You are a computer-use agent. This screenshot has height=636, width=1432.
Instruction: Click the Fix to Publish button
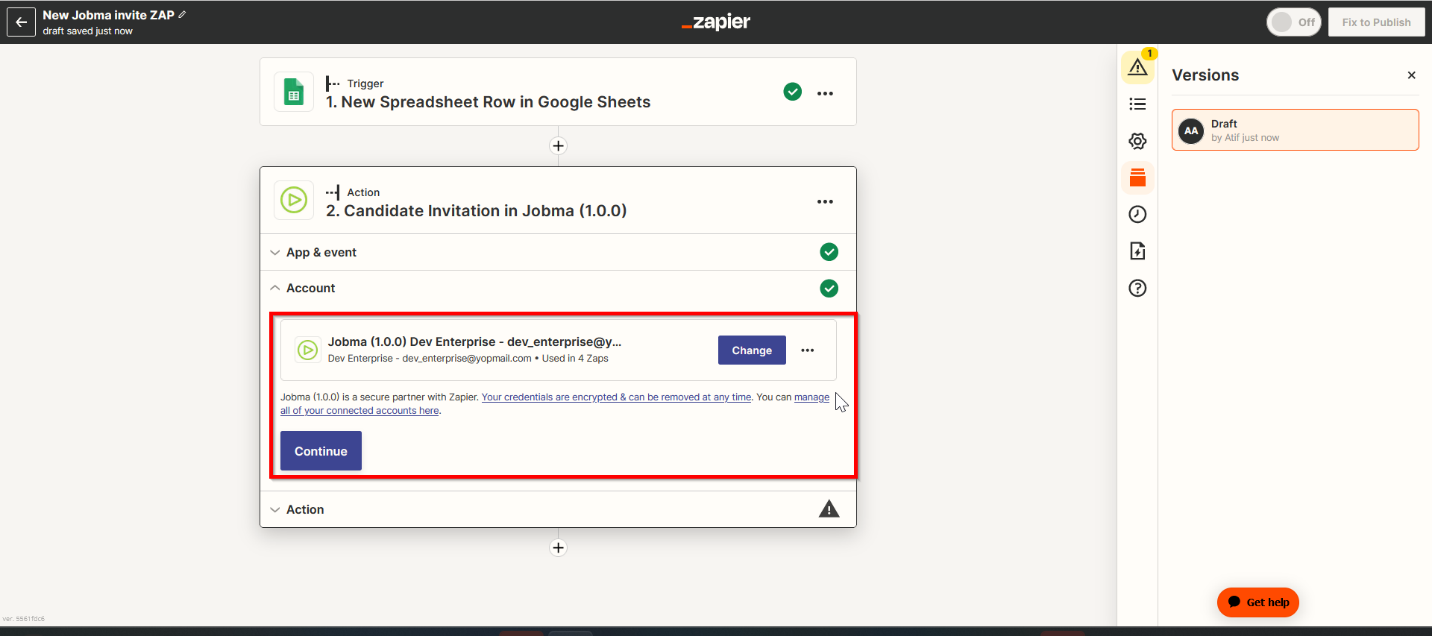click(1376, 22)
